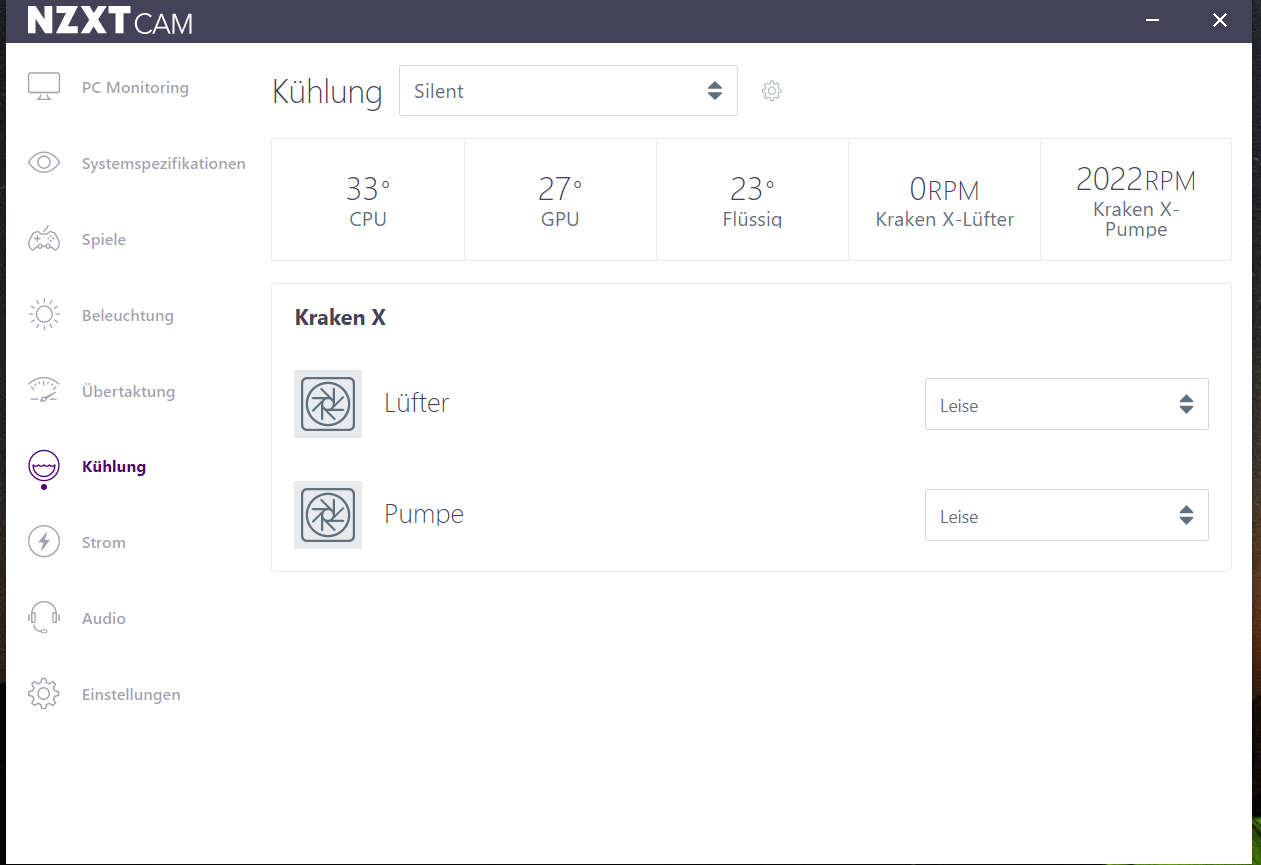Click the Pumpe label
The image size is (1261, 865).
coord(424,514)
